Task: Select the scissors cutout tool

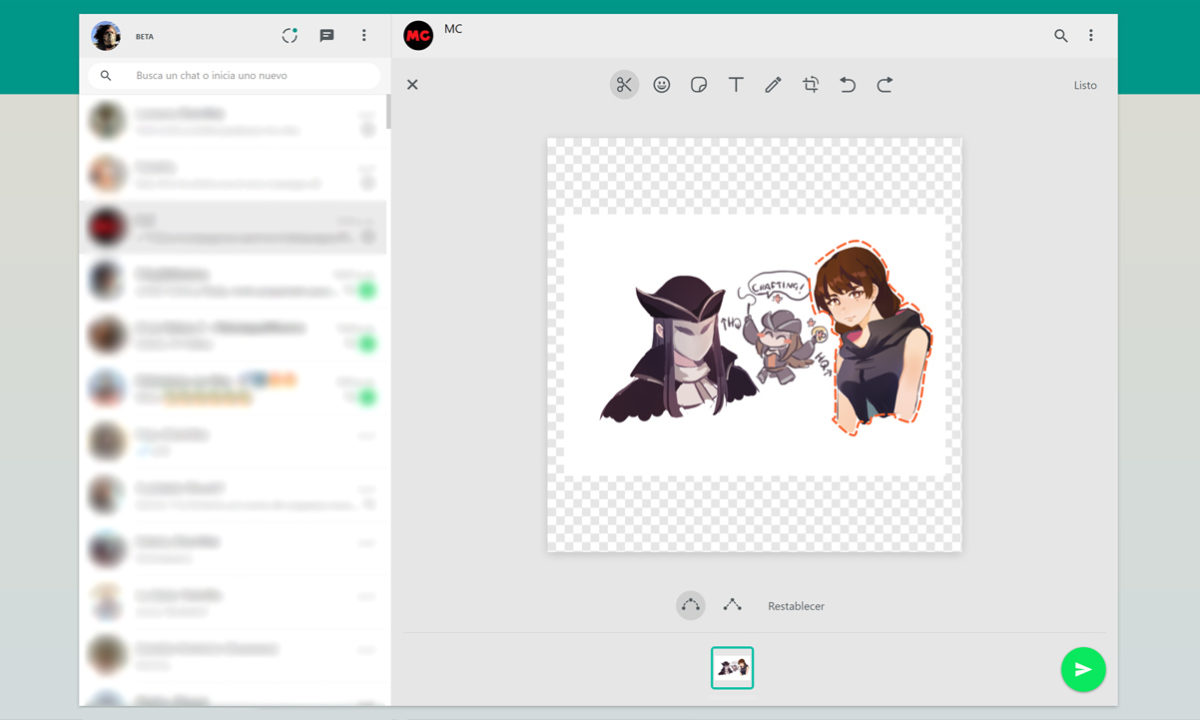Action: [x=624, y=85]
